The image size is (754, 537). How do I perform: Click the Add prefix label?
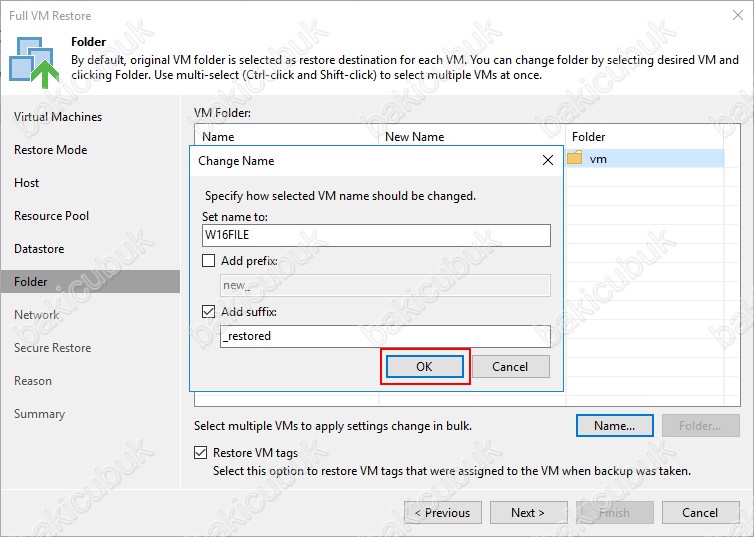point(250,261)
